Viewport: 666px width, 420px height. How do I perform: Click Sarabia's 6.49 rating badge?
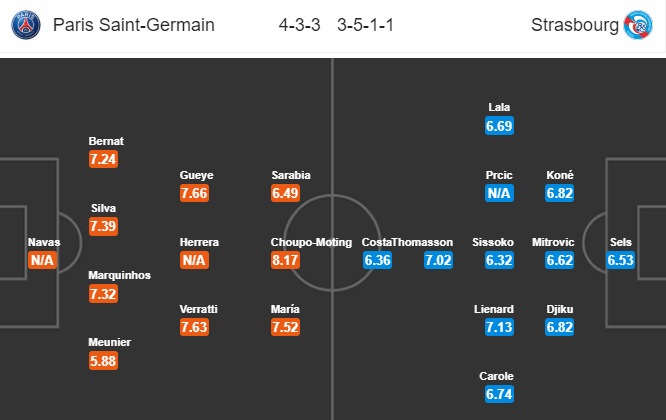(285, 193)
